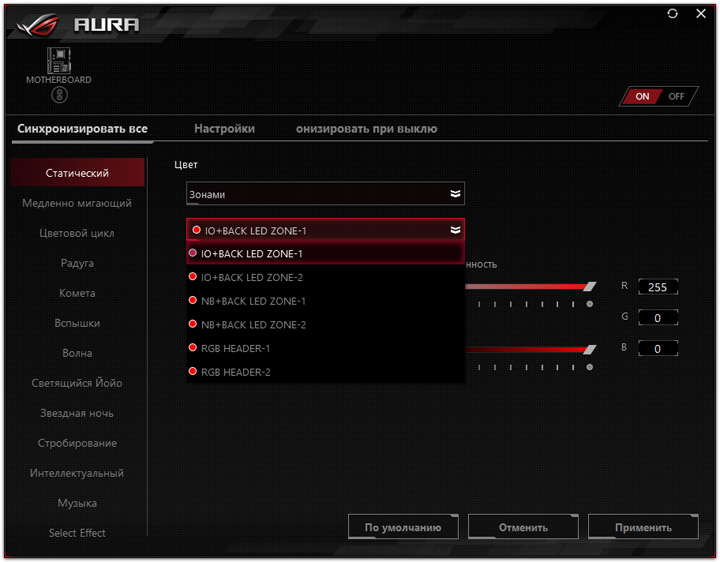The height and width of the screenshot is (562, 720).
Task: Click the G value field
Action: 658,318
